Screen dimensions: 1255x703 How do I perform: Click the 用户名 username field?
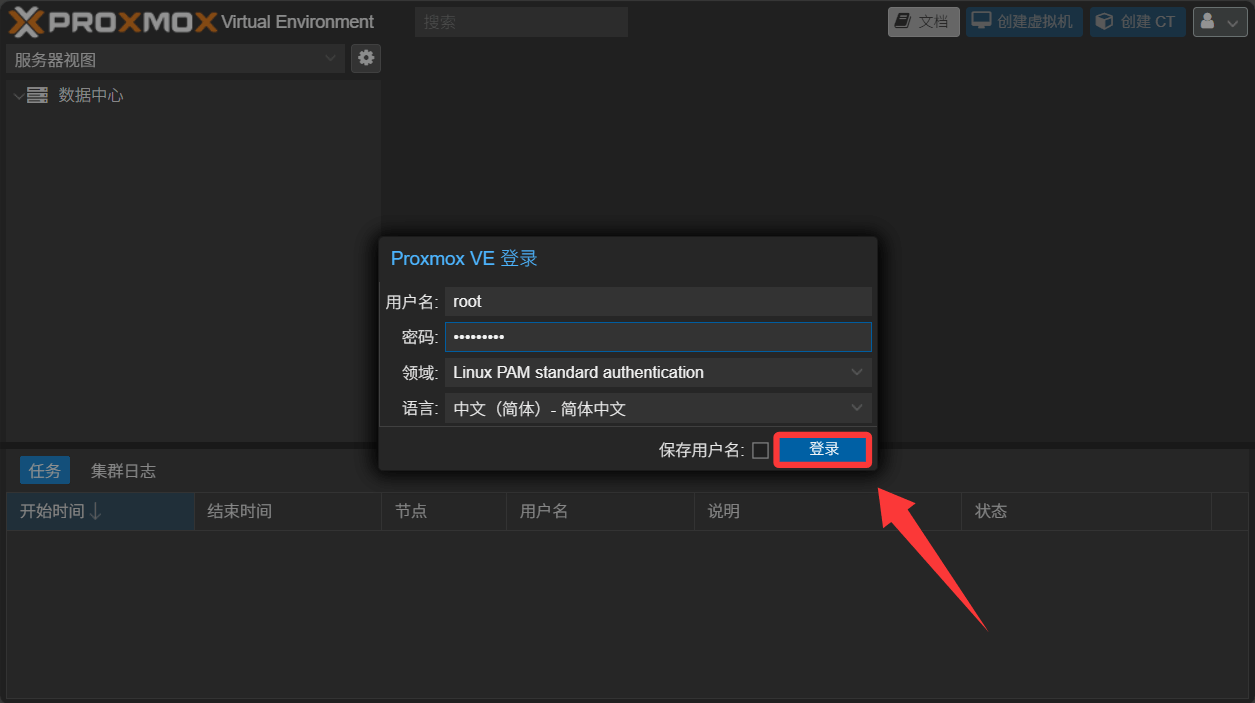[x=657, y=301]
